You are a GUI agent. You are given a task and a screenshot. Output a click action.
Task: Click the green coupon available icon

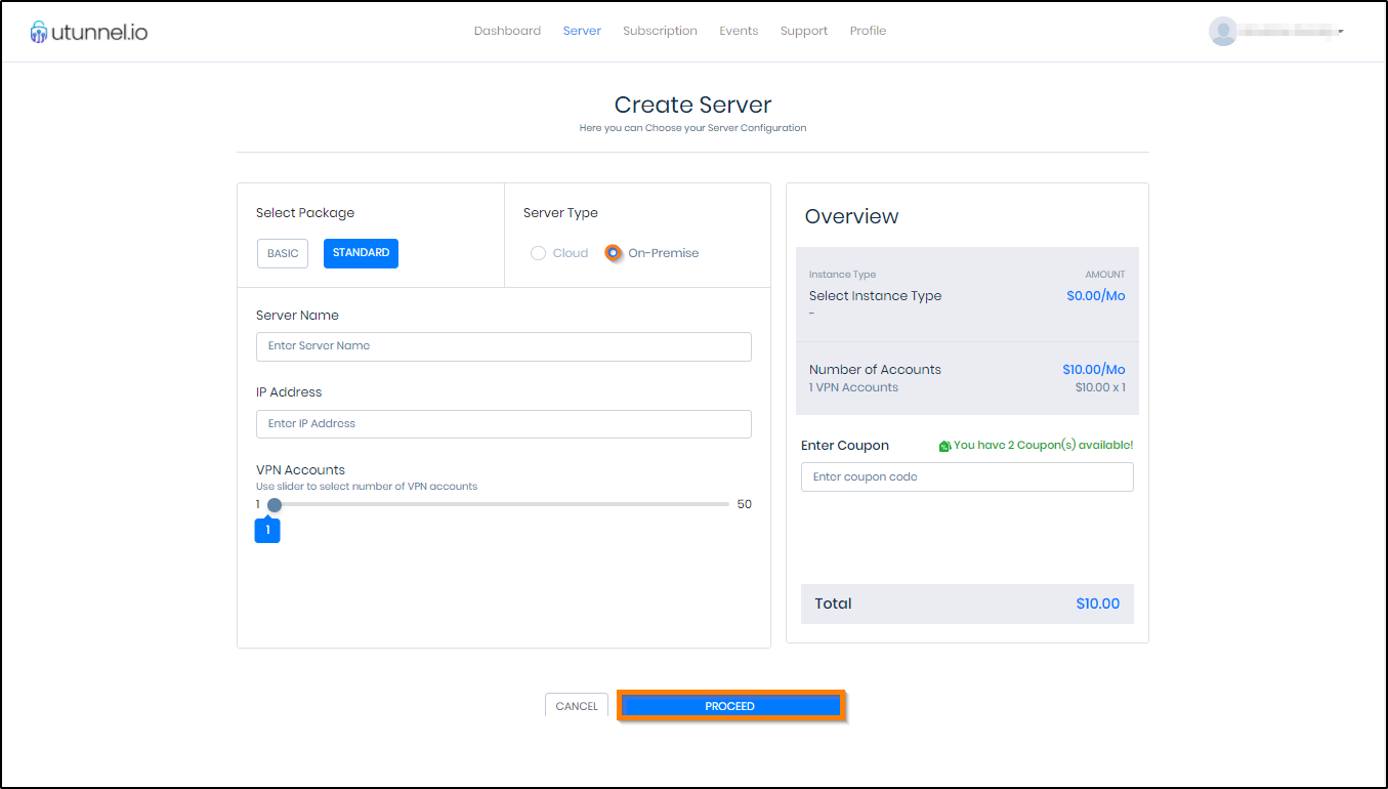(x=944, y=446)
